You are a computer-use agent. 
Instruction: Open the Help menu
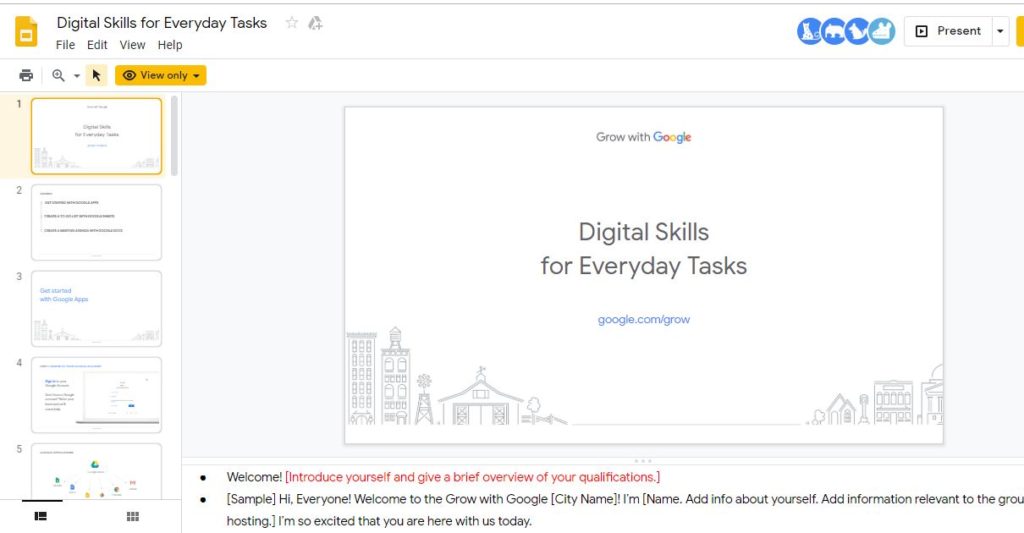click(x=170, y=45)
